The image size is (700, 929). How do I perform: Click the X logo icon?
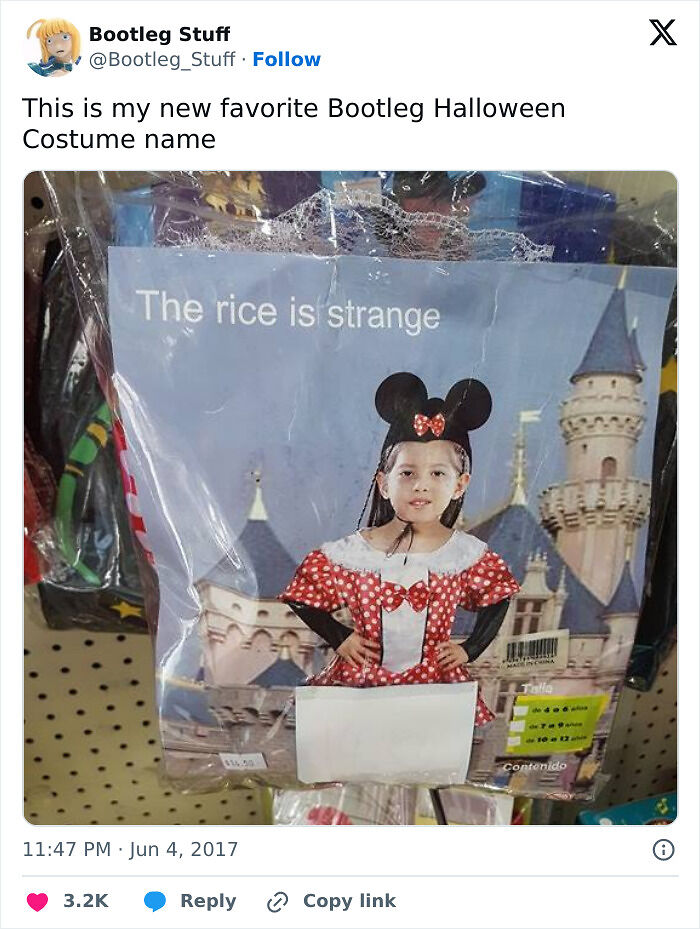click(663, 32)
